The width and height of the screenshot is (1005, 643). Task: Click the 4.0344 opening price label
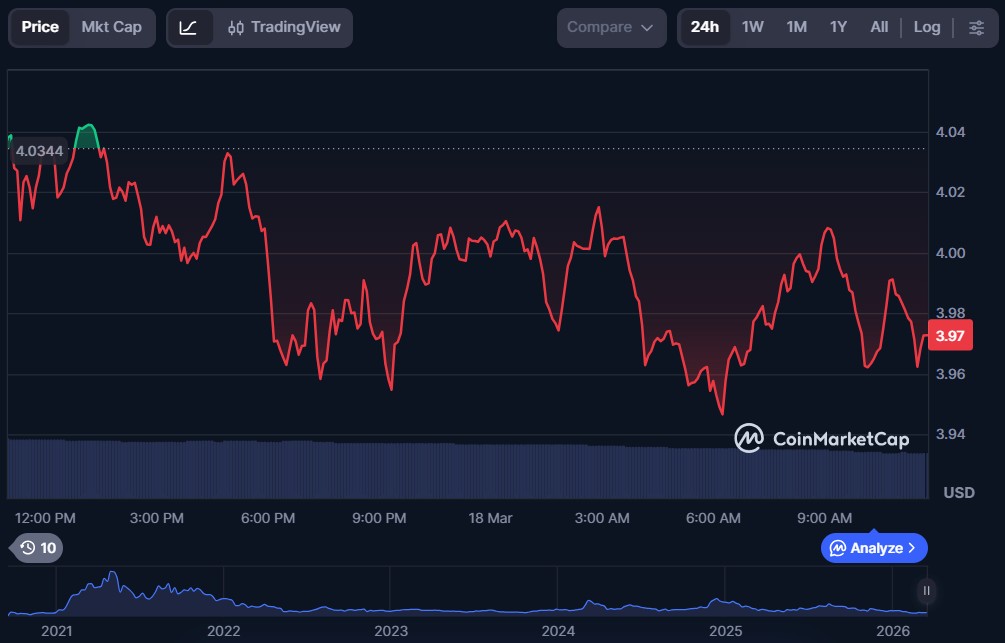pos(40,152)
